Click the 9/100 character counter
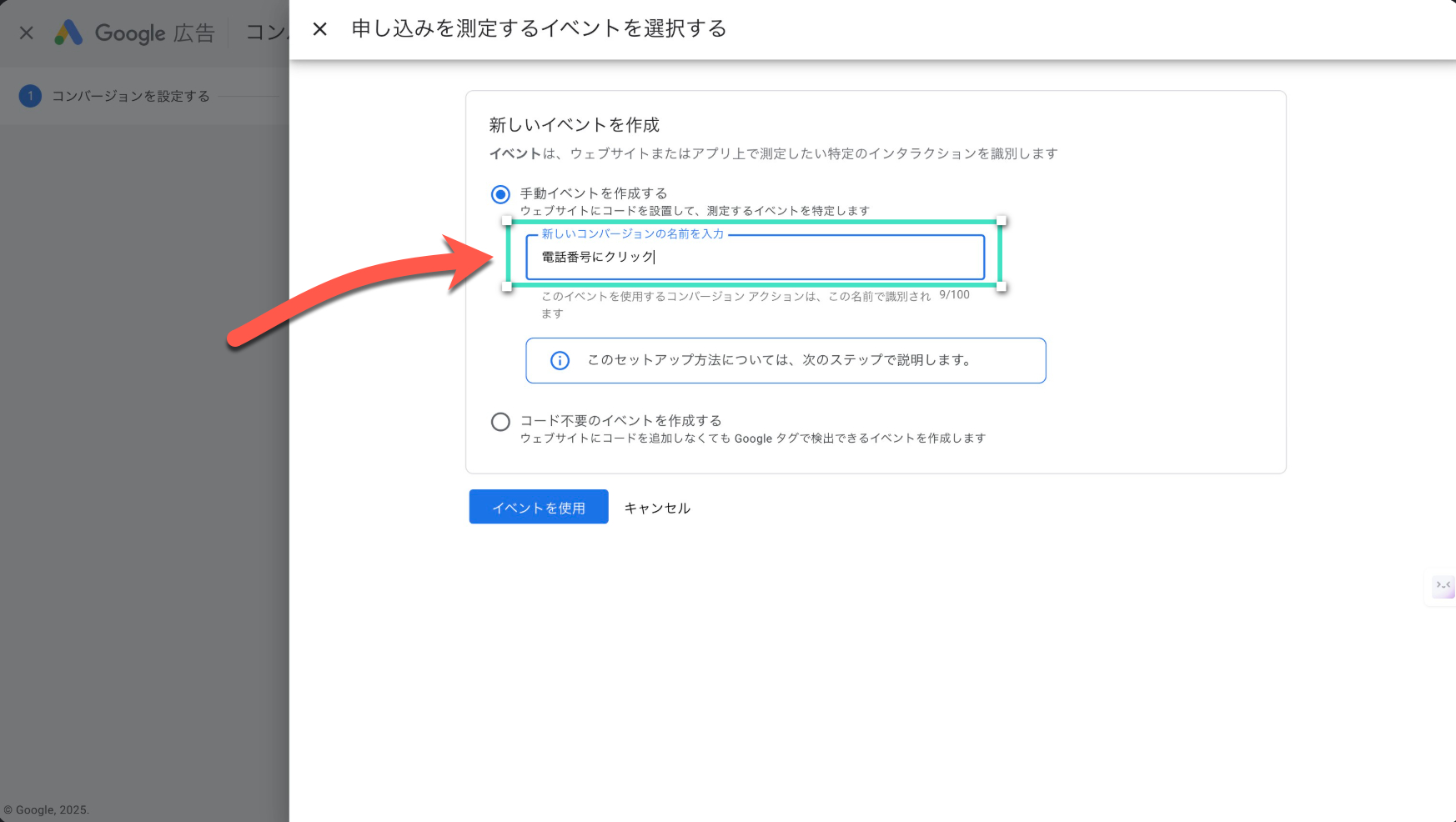This screenshot has height=822, width=1456. click(x=954, y=295)
